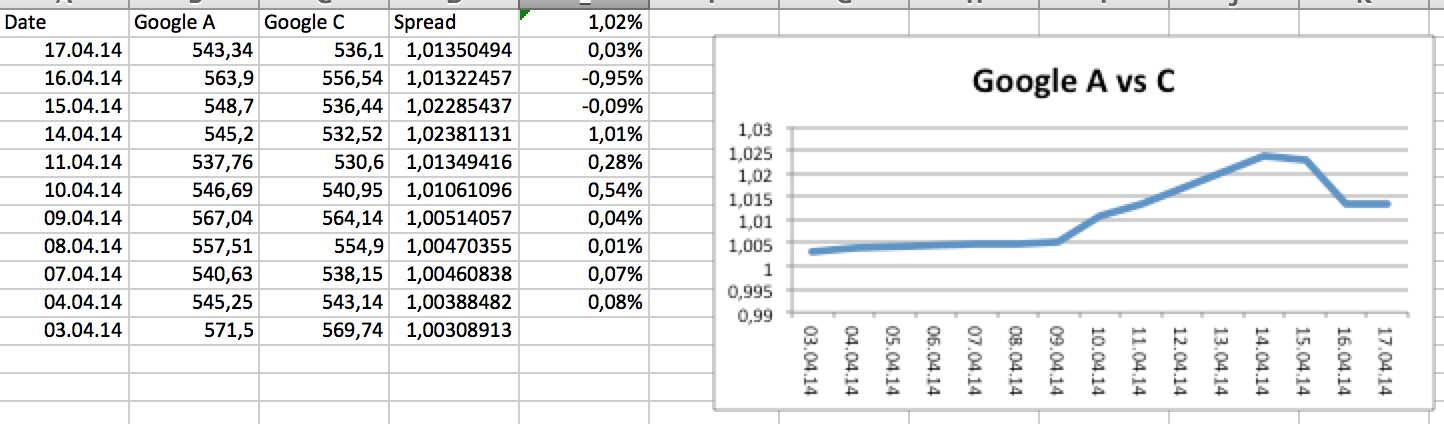Screen dimensions: 1444x424
Task: Click Google A value 537,76
Action: point(194,161)
